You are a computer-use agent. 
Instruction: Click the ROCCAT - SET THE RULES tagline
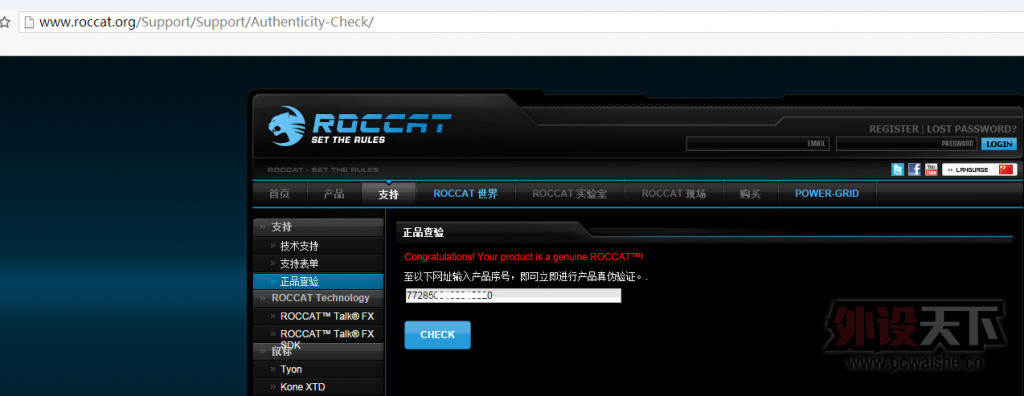pos(323,170)
